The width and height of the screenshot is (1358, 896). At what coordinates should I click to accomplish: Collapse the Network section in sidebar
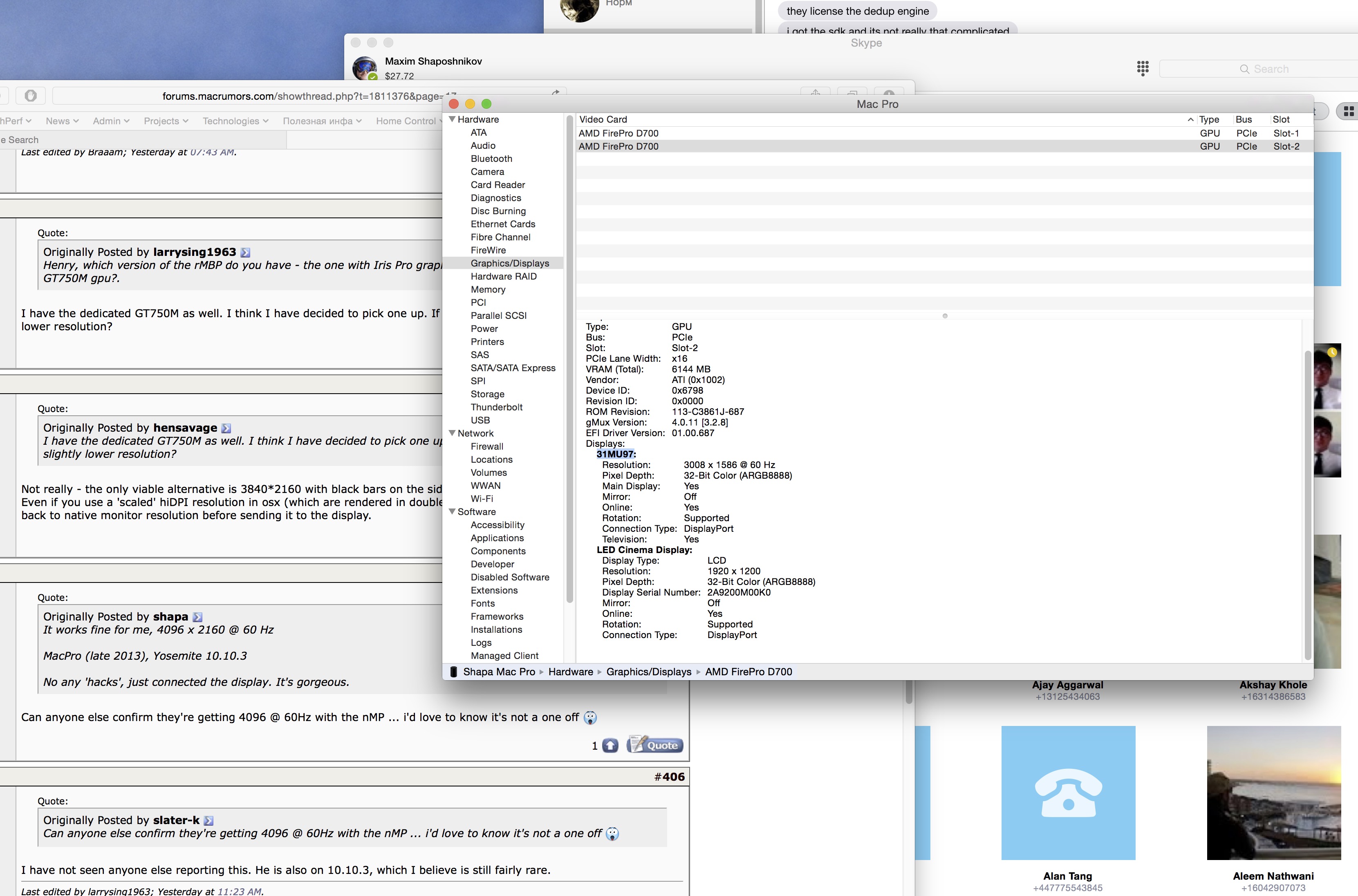(453, 433)
